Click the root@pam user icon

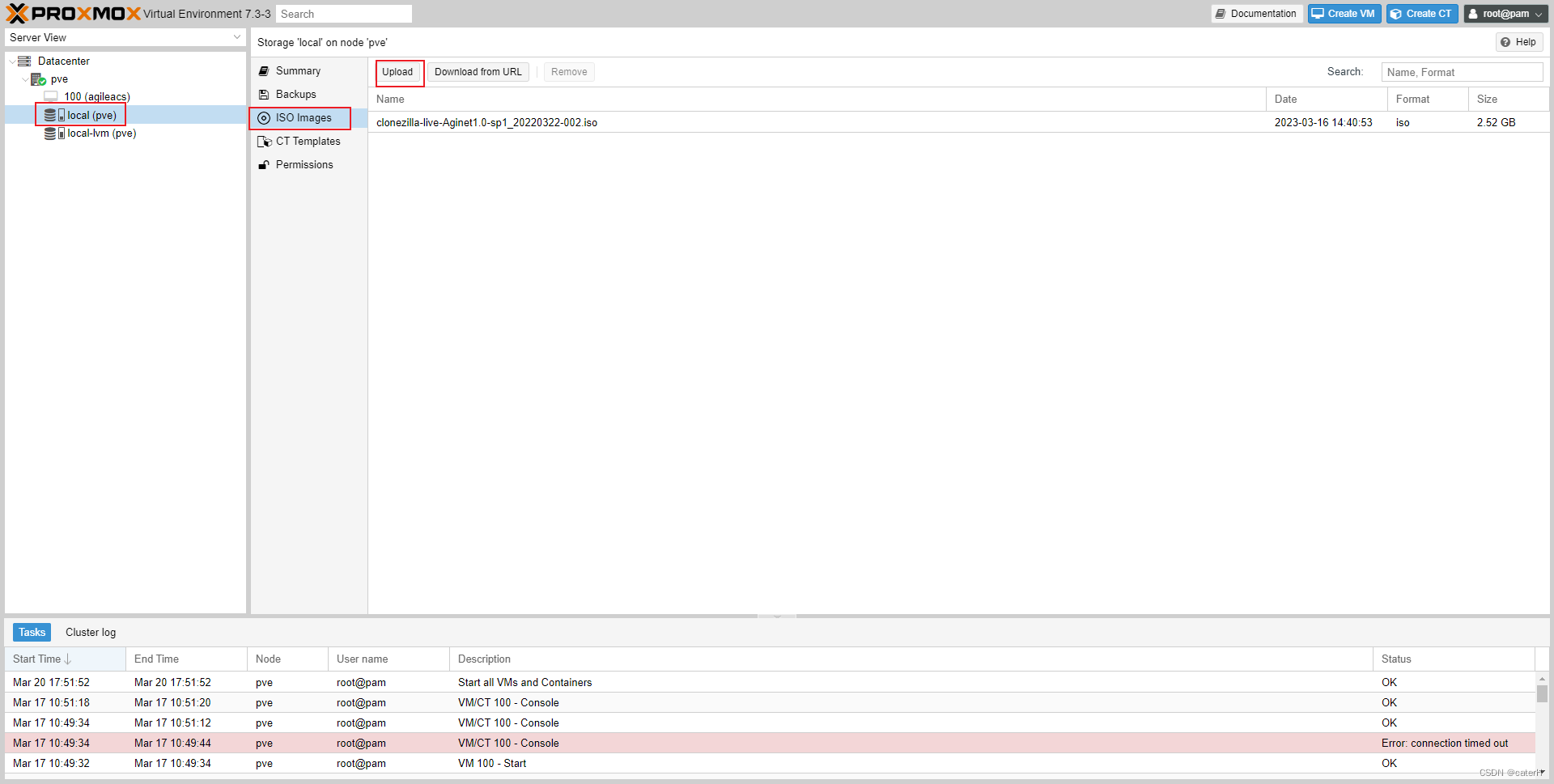(1473, 14)
